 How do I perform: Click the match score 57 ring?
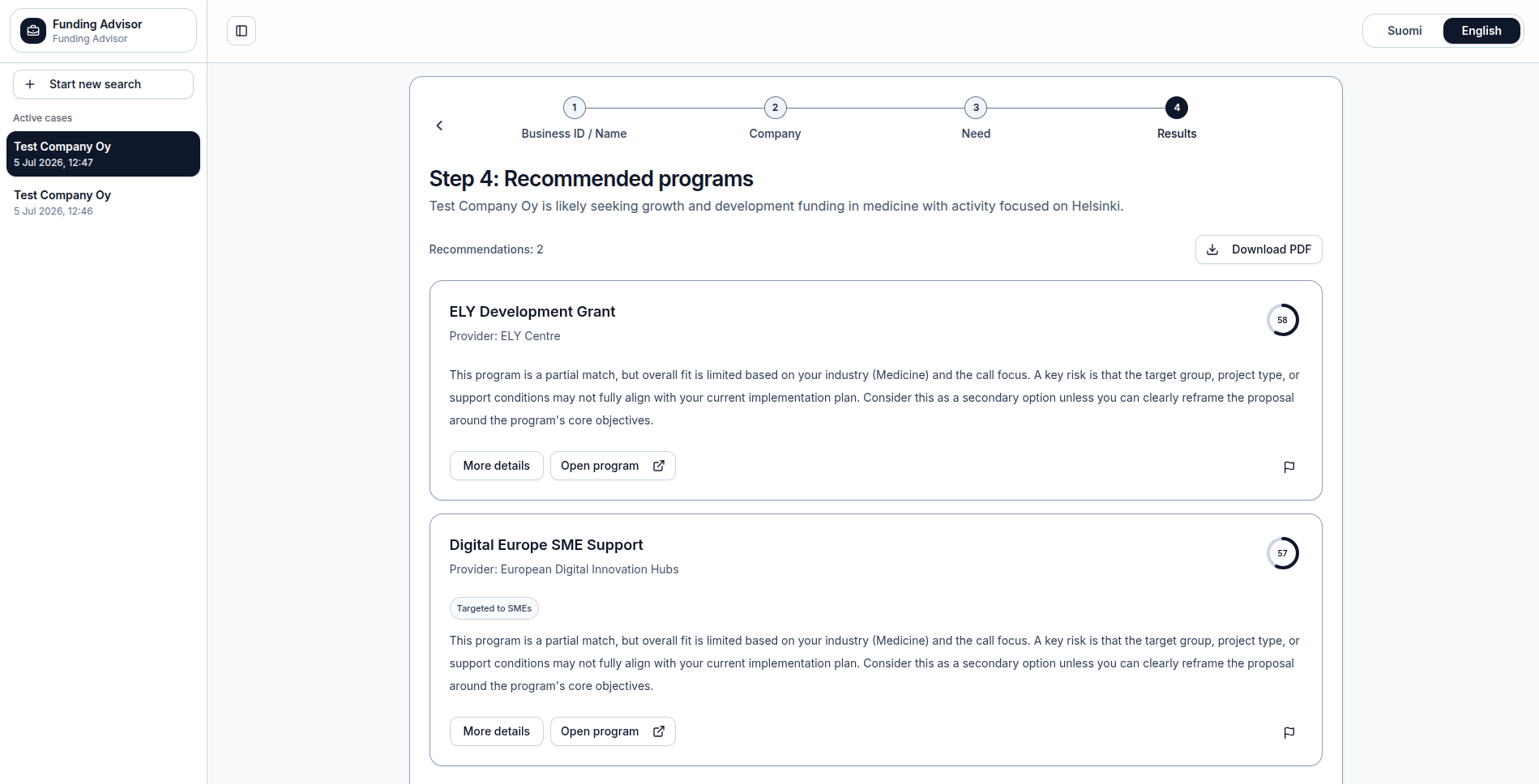click(x=1282, y=553)
